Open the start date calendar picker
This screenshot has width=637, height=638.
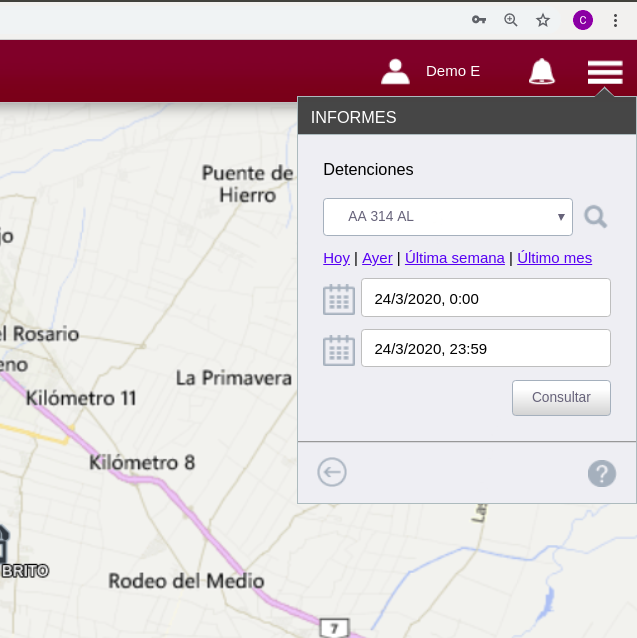(339, 299)
